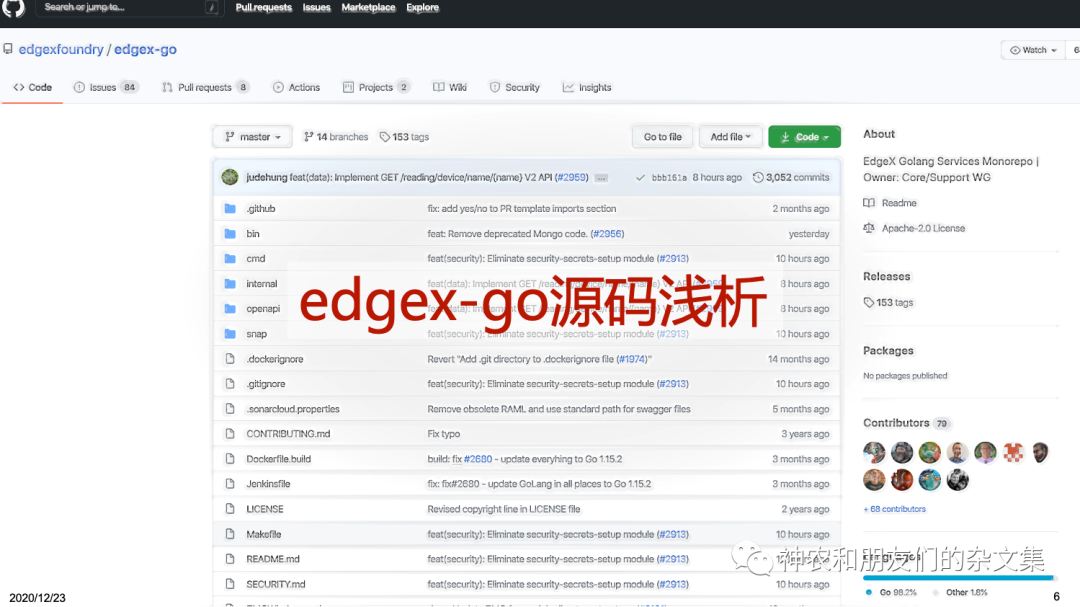Click the Dockerfile.build file icon
The width and height of the screenshot is (1080, 607).
230,459
